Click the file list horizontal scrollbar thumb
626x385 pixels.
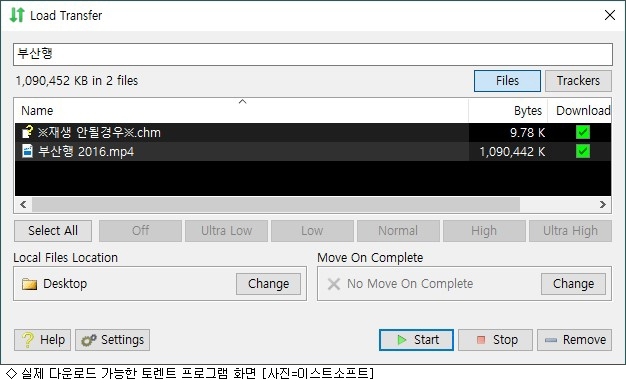(276, 204)
